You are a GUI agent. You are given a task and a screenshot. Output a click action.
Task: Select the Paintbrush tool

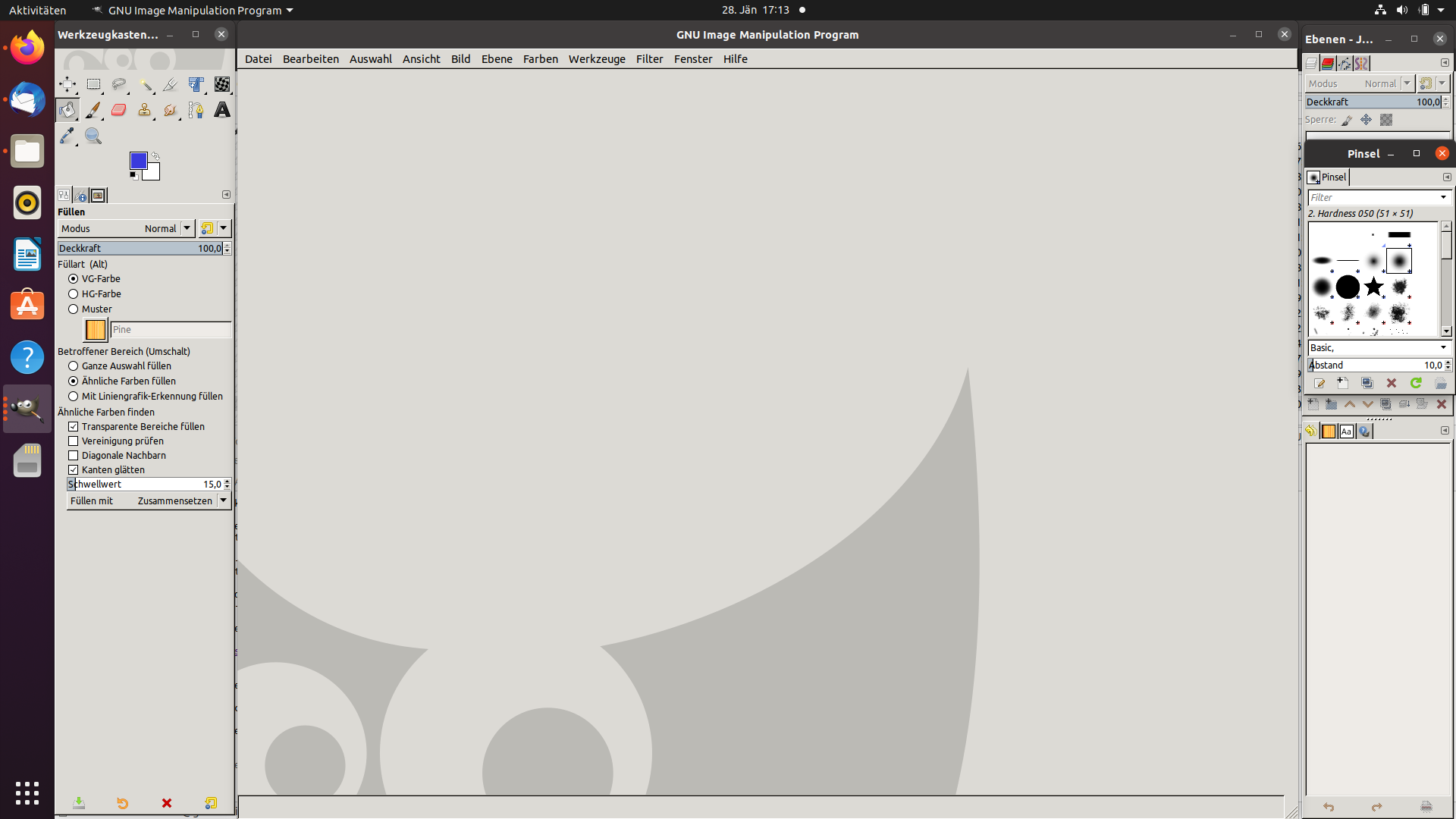(x=93, y=111)
